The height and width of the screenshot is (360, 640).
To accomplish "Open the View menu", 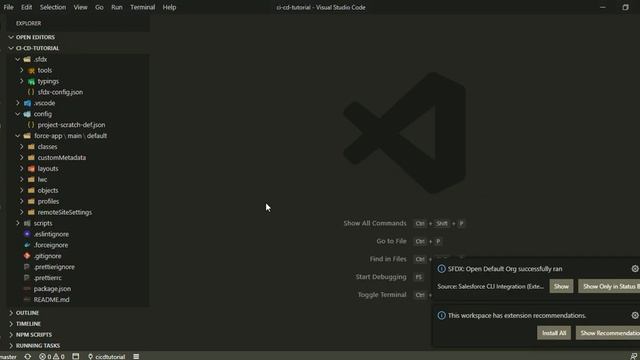I will (x=80, y=7).
